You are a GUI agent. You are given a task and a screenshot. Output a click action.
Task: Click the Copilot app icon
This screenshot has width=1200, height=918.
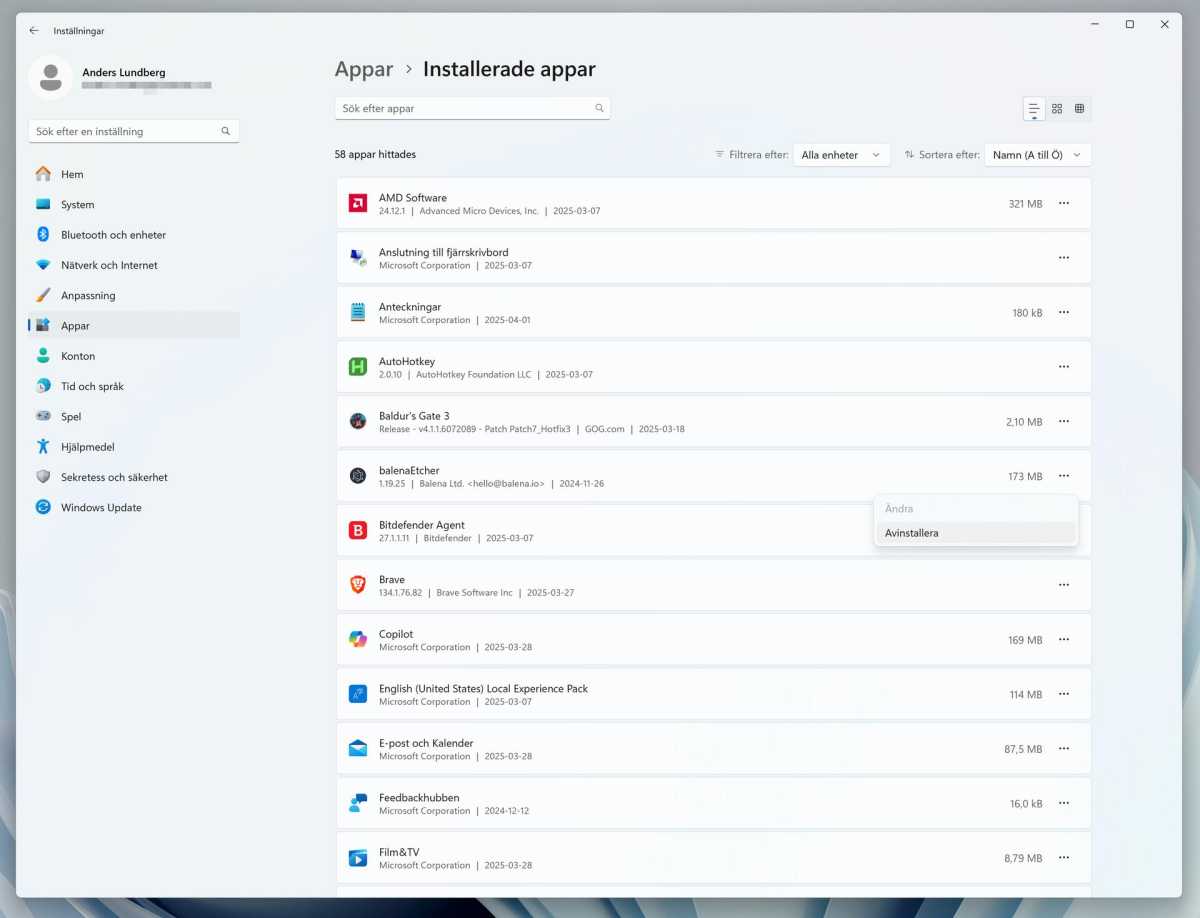tap(357, 640)
